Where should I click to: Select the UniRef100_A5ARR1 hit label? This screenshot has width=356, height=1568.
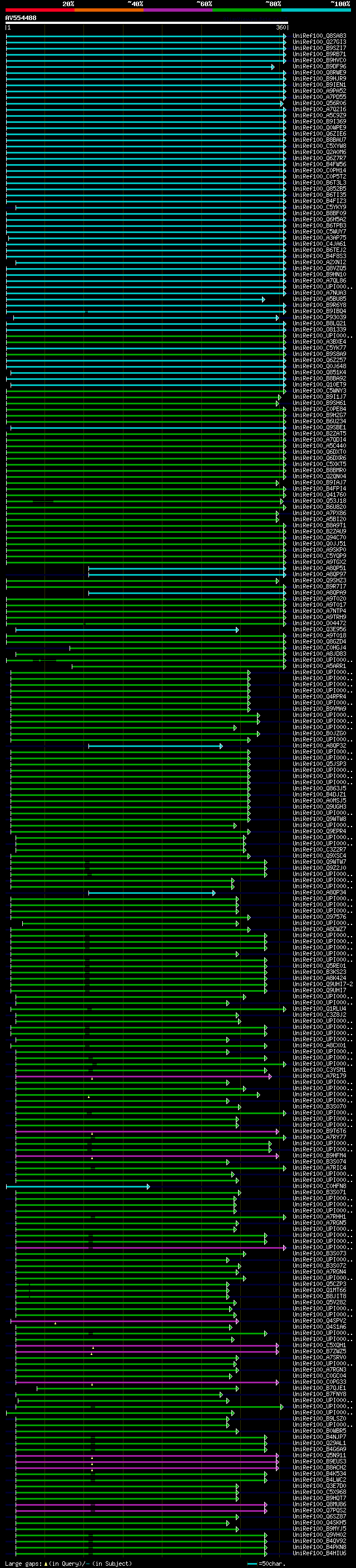(319, 666)
